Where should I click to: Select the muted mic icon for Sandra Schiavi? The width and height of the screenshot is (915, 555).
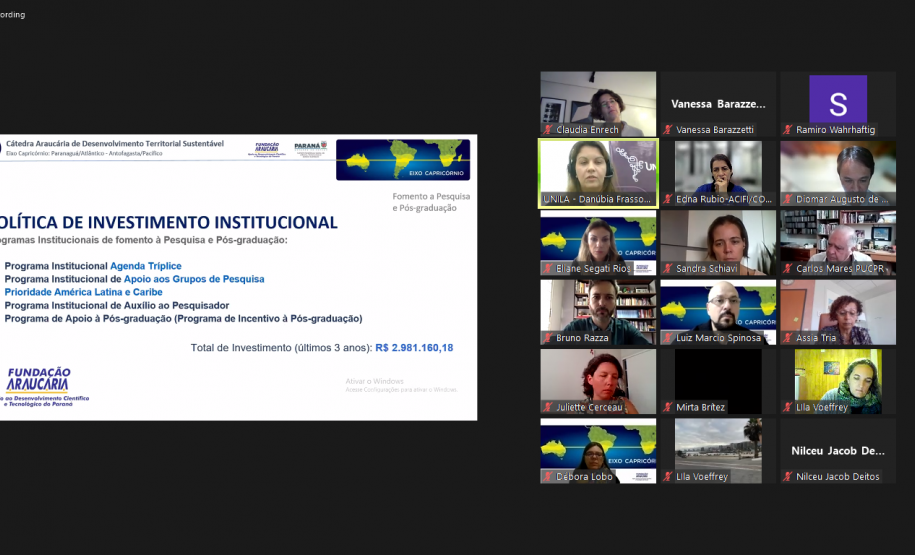tap(668, 269)
